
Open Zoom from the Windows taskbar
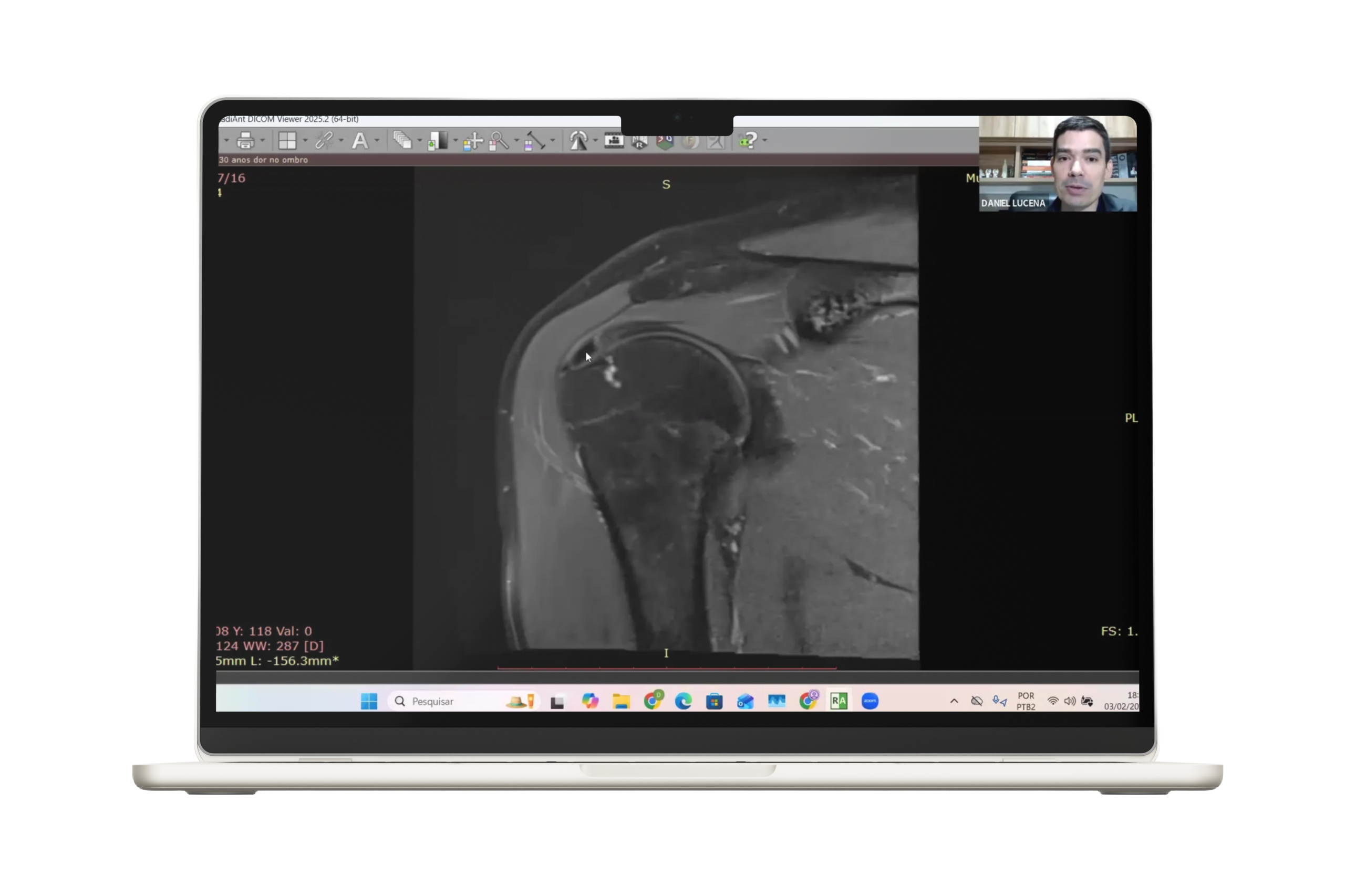tap(870, 701)
